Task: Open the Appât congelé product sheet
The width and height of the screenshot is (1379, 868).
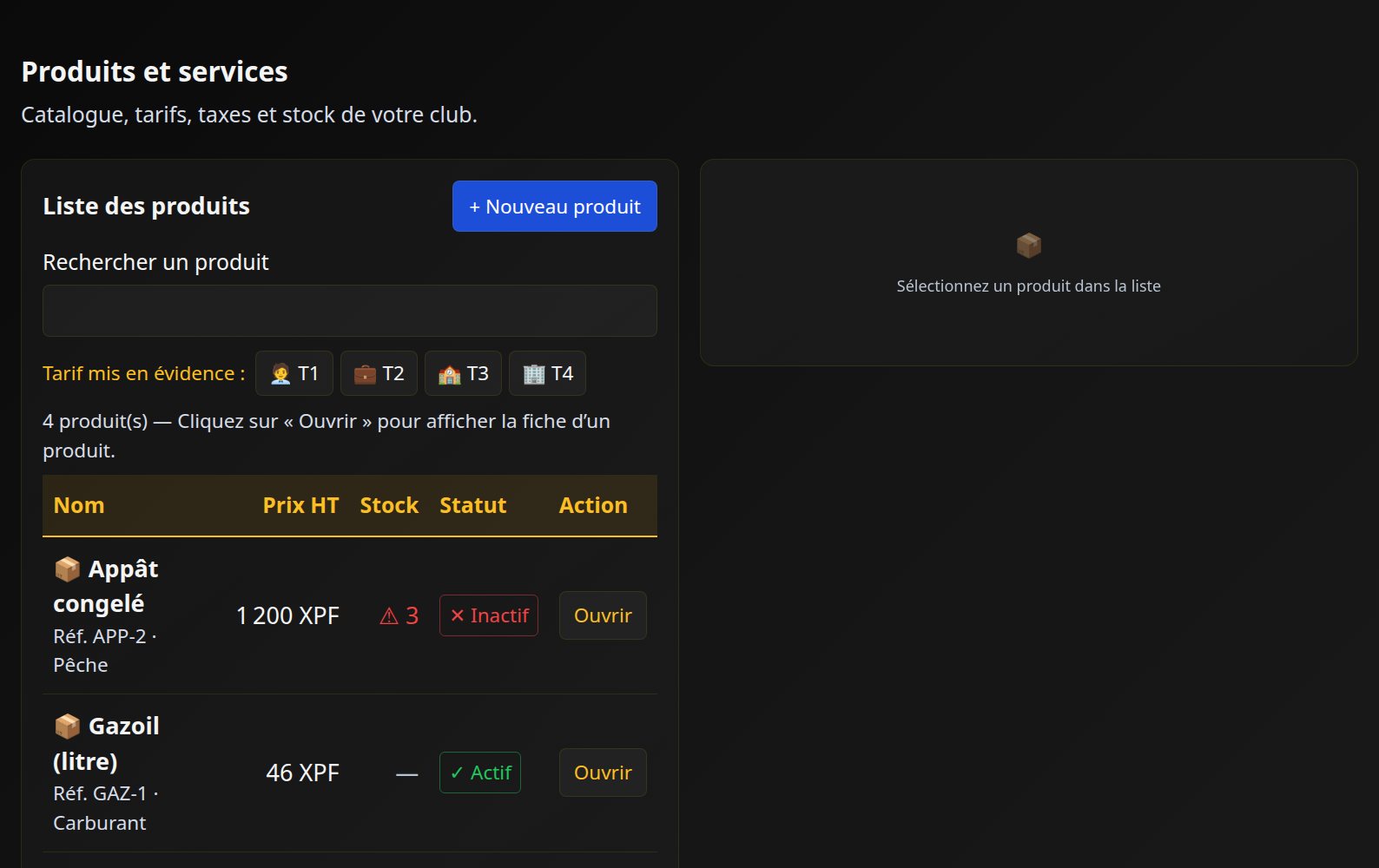Action: tap(603, 615)
